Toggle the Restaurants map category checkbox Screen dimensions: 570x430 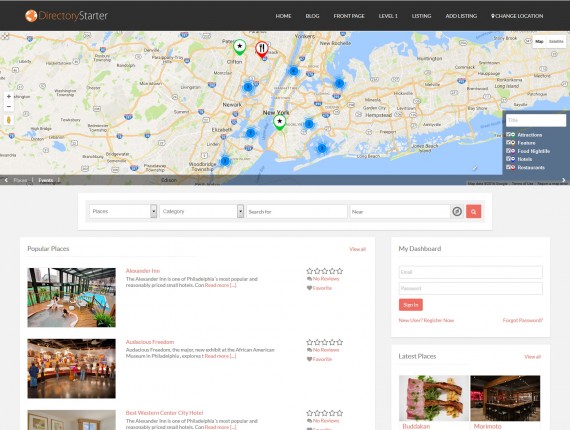click(509, 167)
